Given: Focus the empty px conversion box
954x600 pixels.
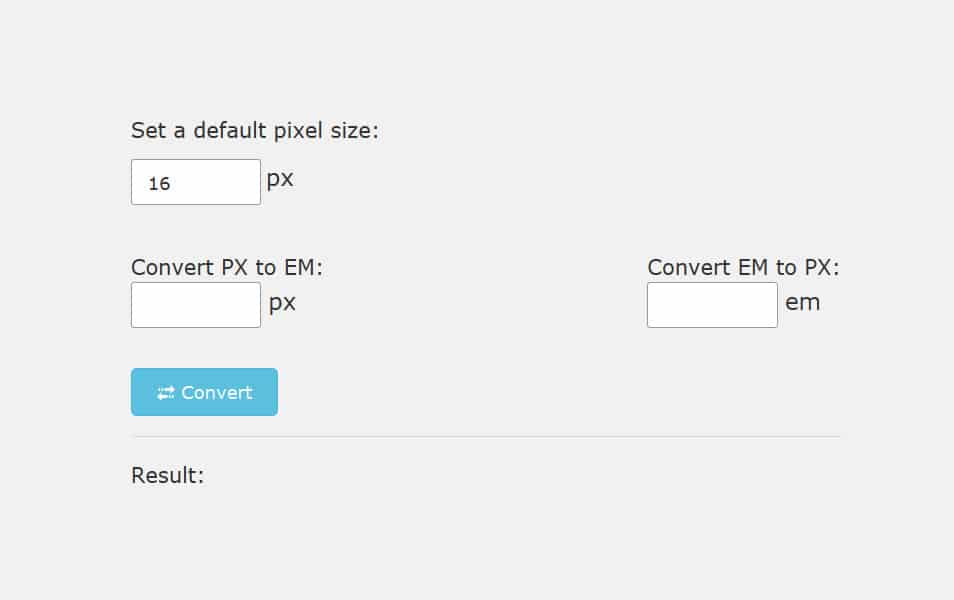Looking at the screenshot, I should (x=195, y=304).
